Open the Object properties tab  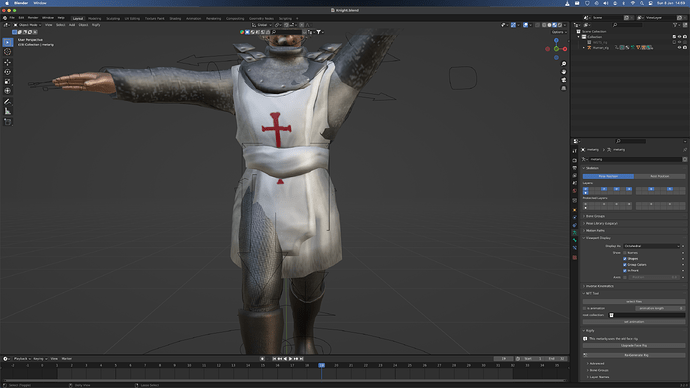[575, 210]
